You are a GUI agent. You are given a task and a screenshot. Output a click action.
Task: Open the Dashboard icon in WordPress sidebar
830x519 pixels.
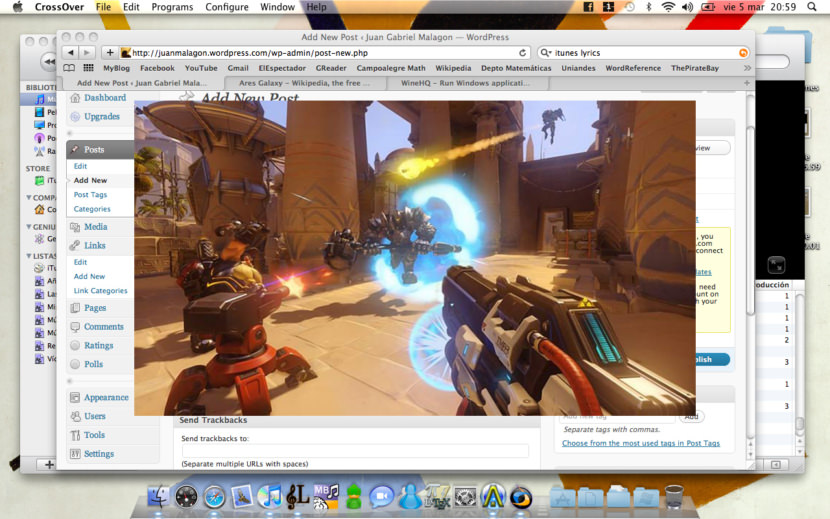point(75,98)
